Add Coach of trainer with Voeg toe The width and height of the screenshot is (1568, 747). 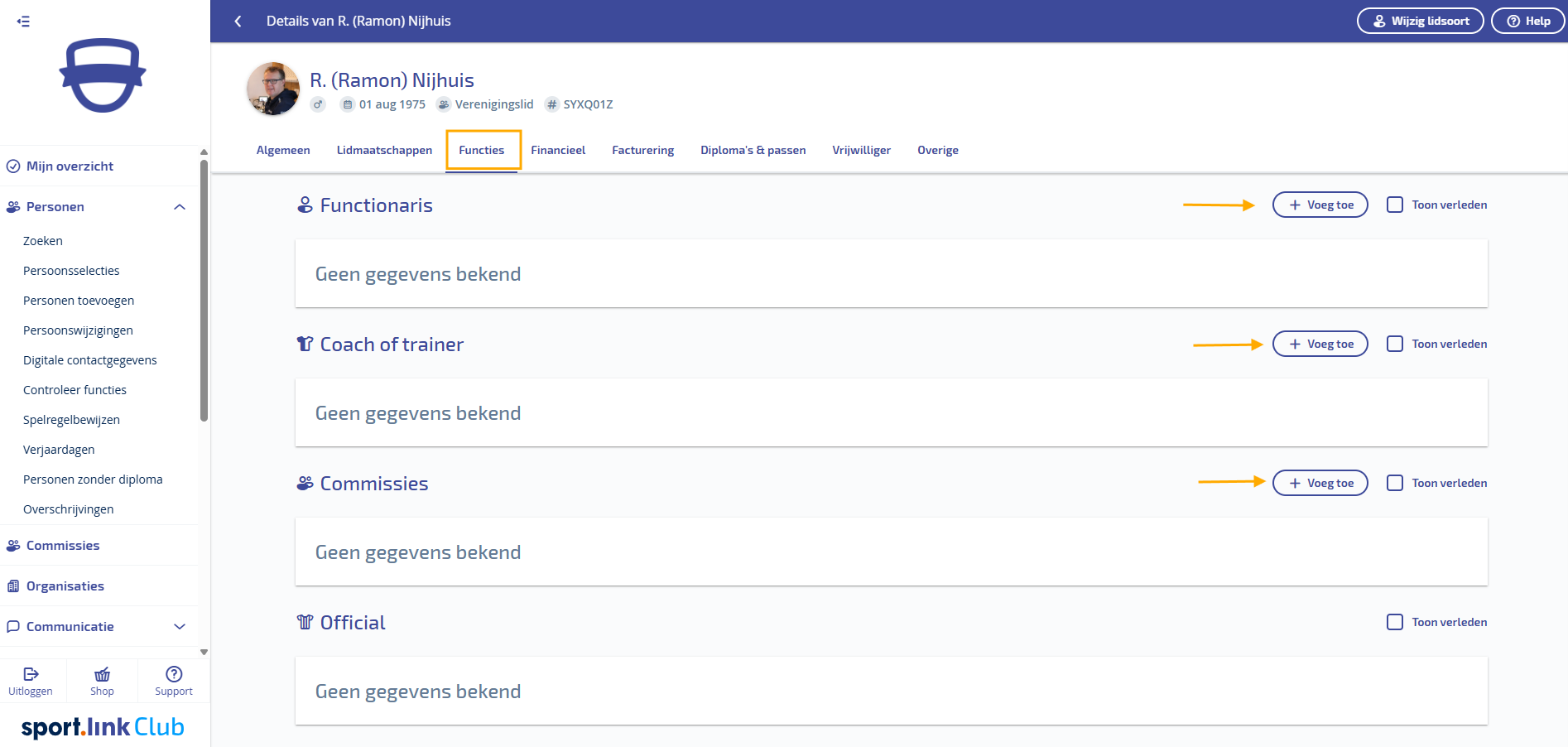tap(1320, 344)
